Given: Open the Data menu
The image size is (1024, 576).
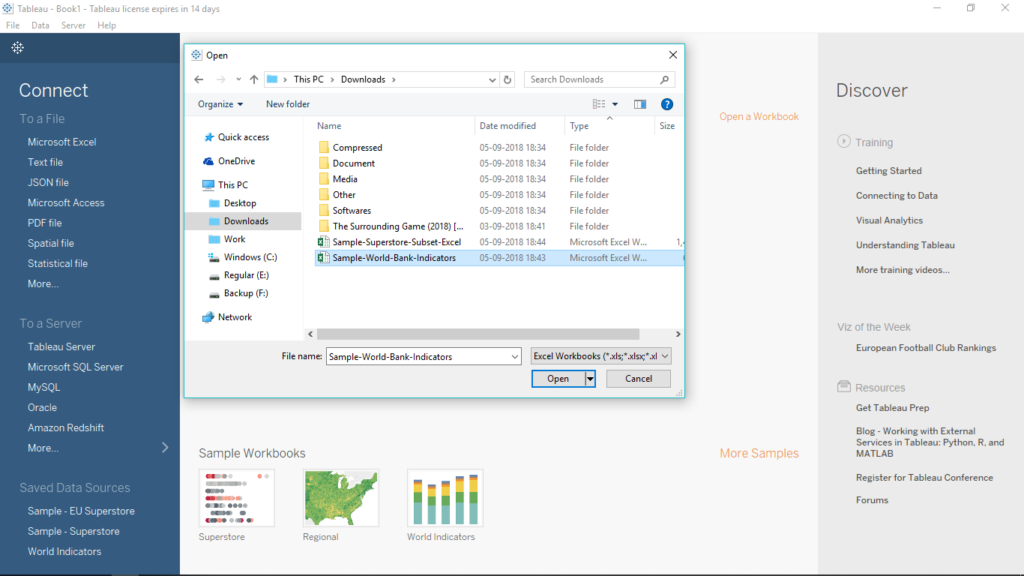Looking at the screenshot, I should (40, 25).
